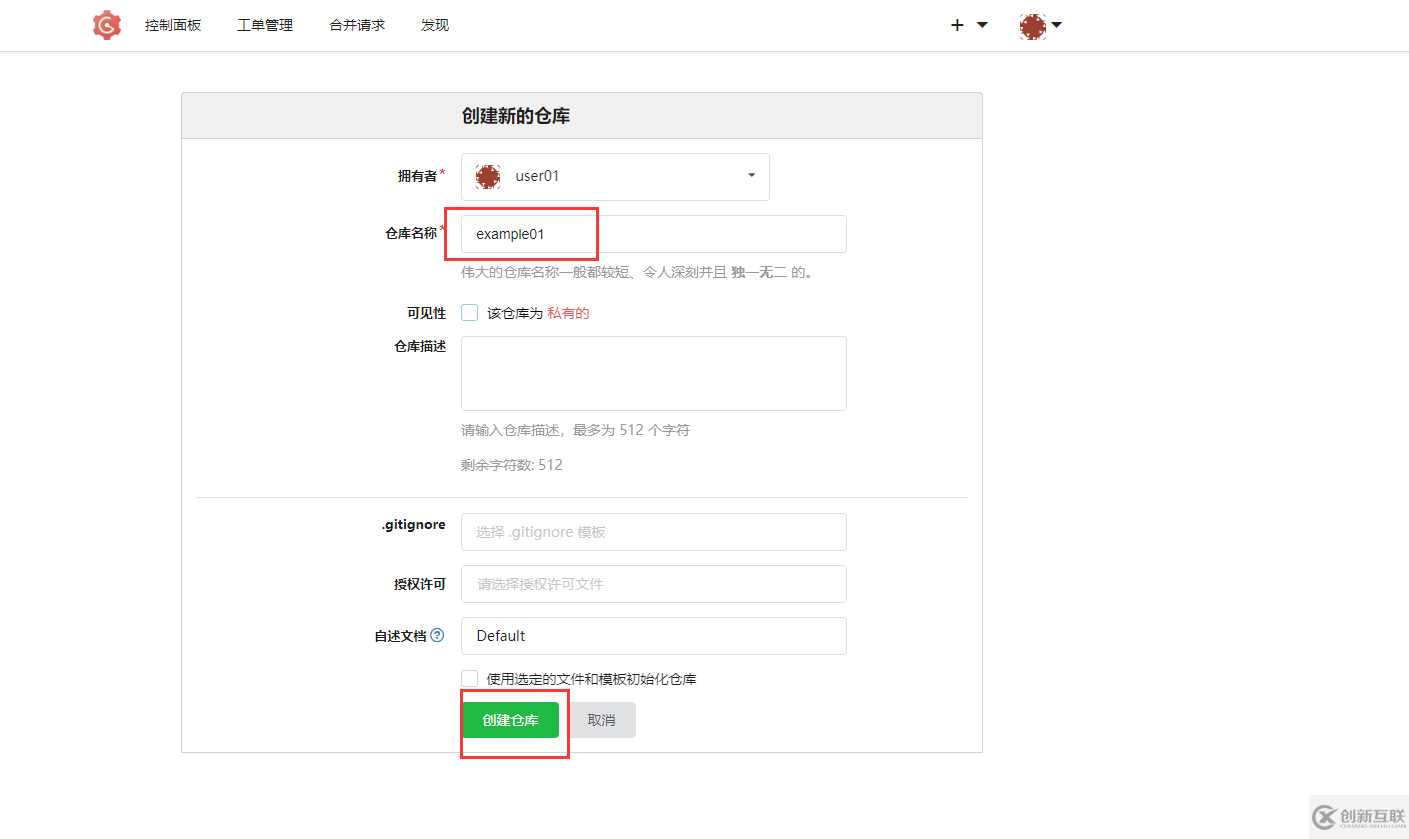Image resolution: width=1409 pixels, height=839 pixels.
Task: Click the 仓库名称 field containing example01
Action: (654, 234)
